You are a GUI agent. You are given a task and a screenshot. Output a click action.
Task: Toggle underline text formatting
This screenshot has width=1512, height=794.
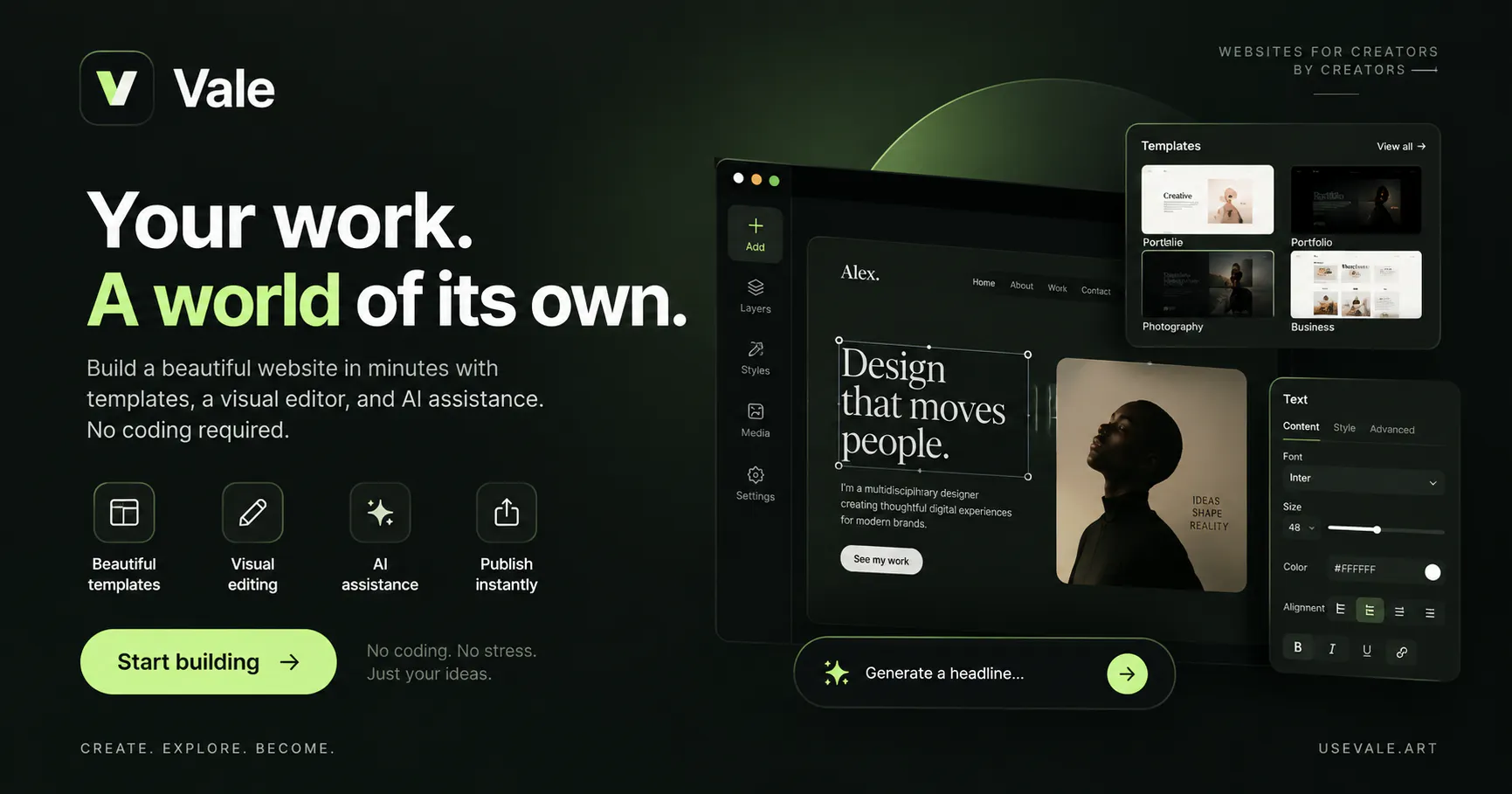[1367, 650]
